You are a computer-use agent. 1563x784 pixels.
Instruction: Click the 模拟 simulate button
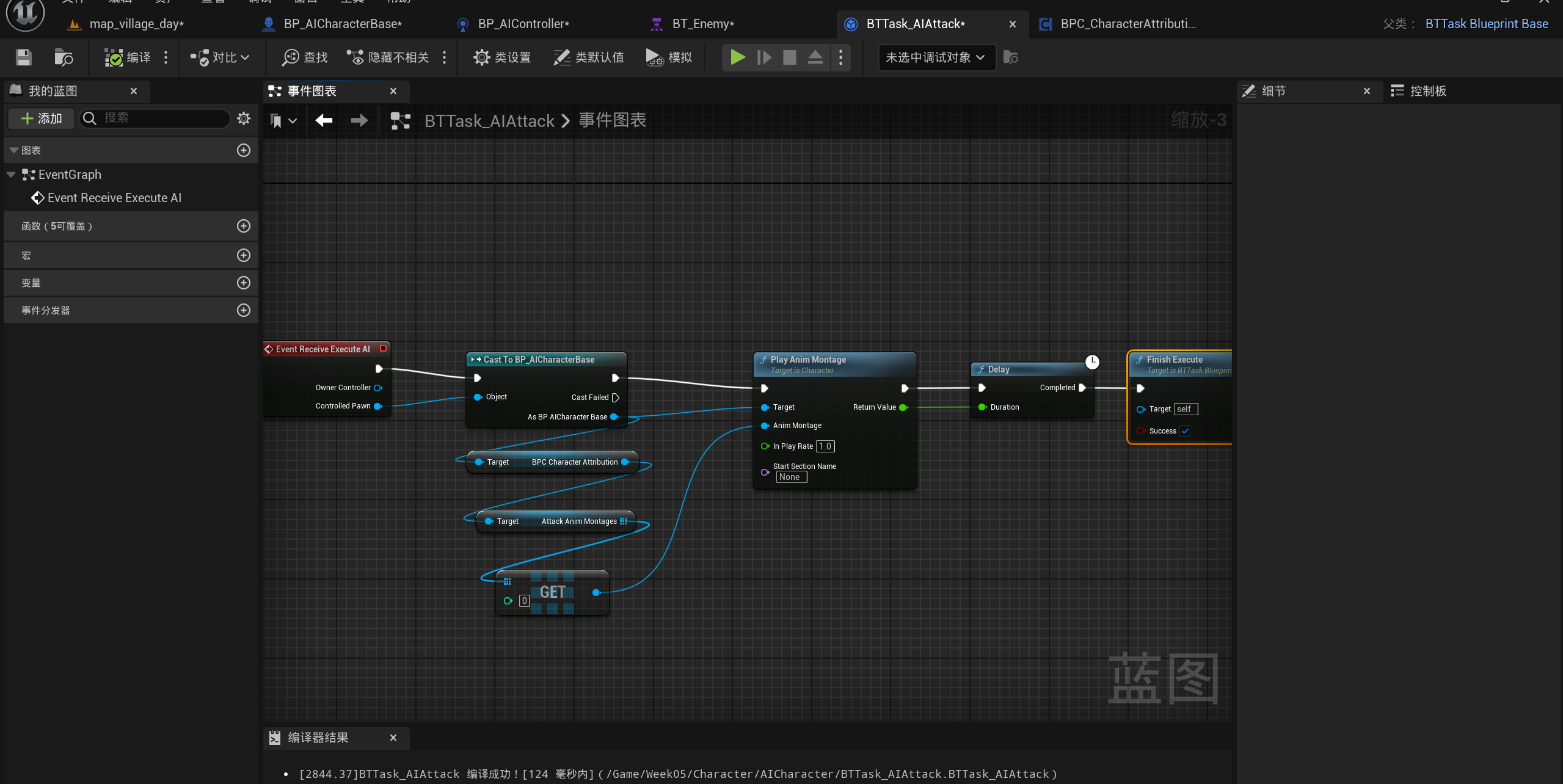(x=669, y=57)
